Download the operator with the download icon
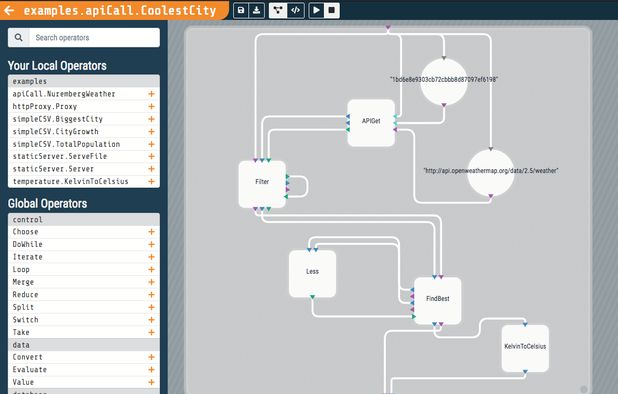Screen dimensions: 618x394 pos(256,10)
